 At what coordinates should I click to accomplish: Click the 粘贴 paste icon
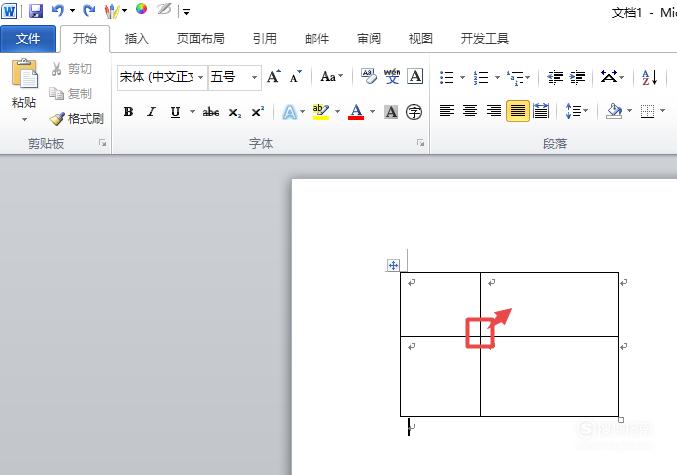24,74
